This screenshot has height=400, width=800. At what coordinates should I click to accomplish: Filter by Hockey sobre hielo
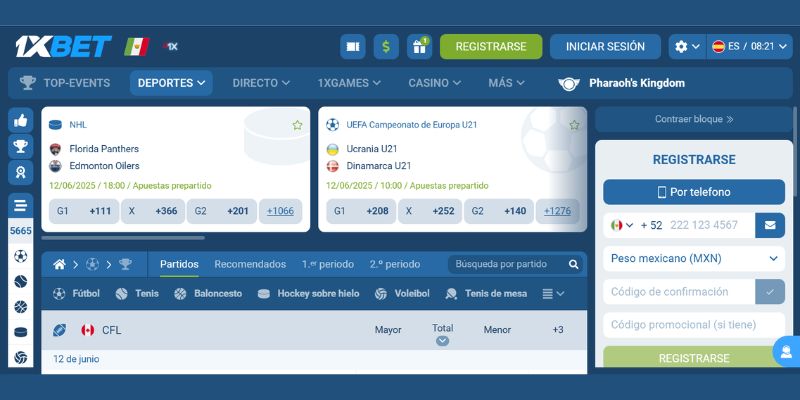click(308, 294)
